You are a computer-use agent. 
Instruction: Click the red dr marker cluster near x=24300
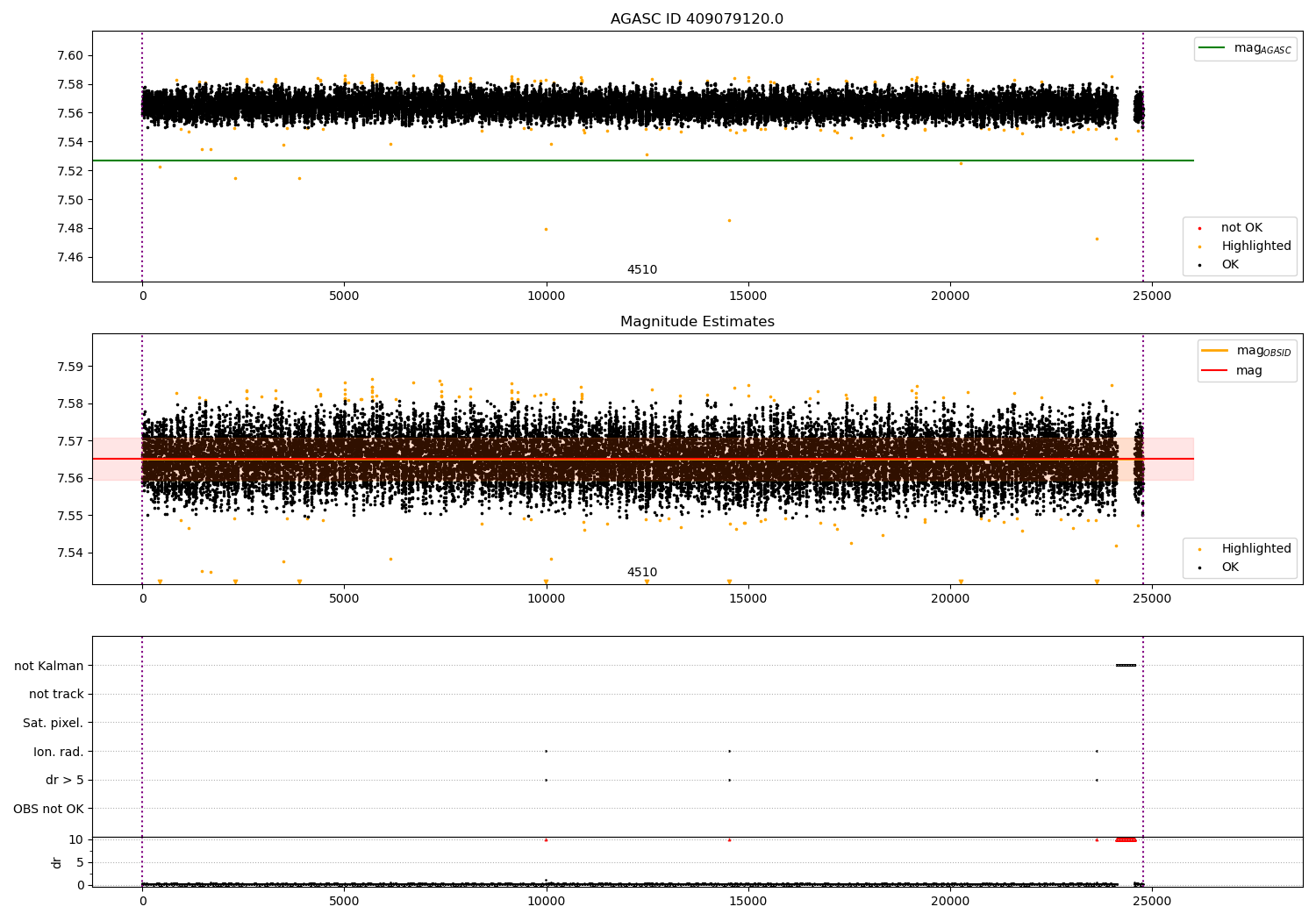1126,839
